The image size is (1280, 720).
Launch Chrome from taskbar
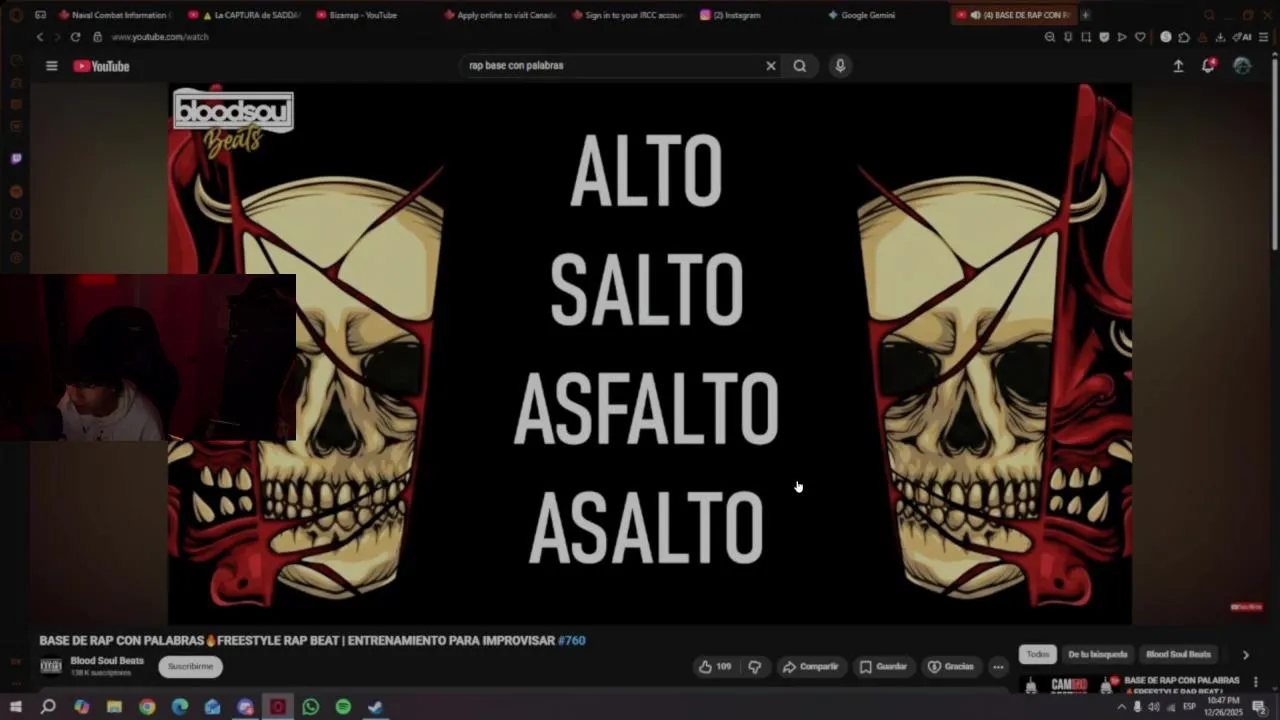[x=147, y=707]
